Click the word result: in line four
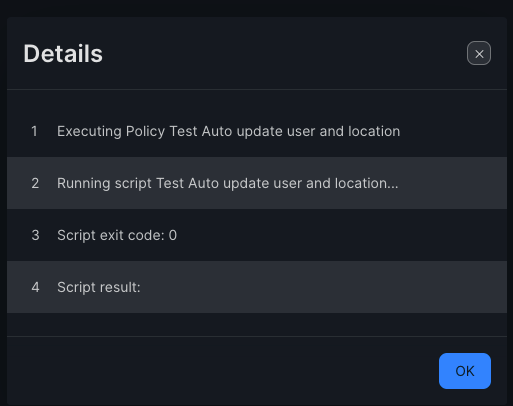 [121, 287]
